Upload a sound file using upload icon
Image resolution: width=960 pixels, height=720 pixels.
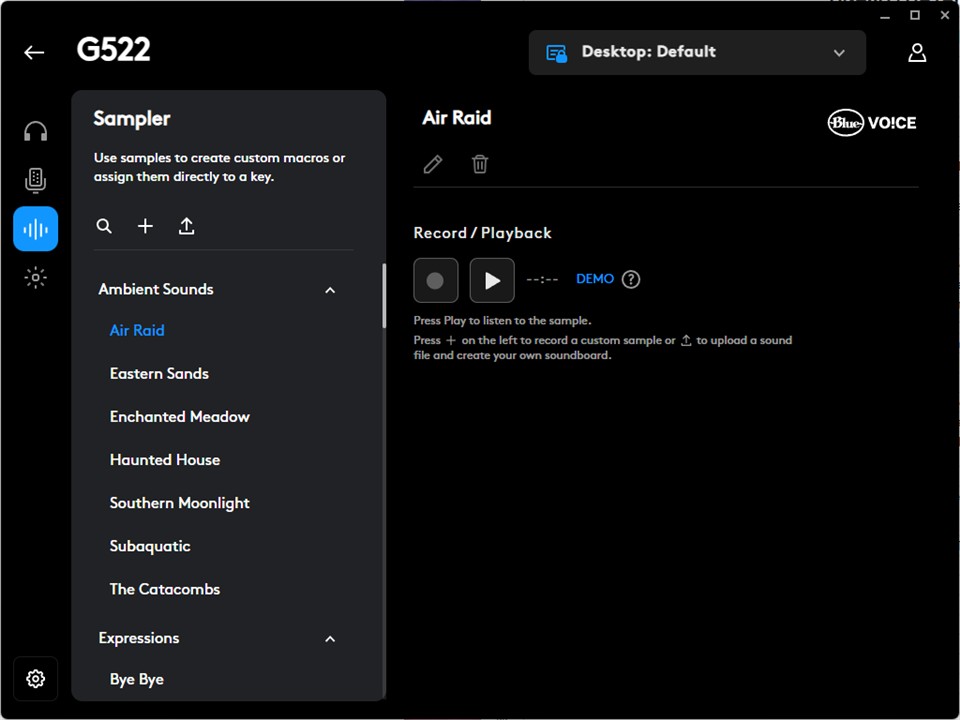tap(186, 227)
